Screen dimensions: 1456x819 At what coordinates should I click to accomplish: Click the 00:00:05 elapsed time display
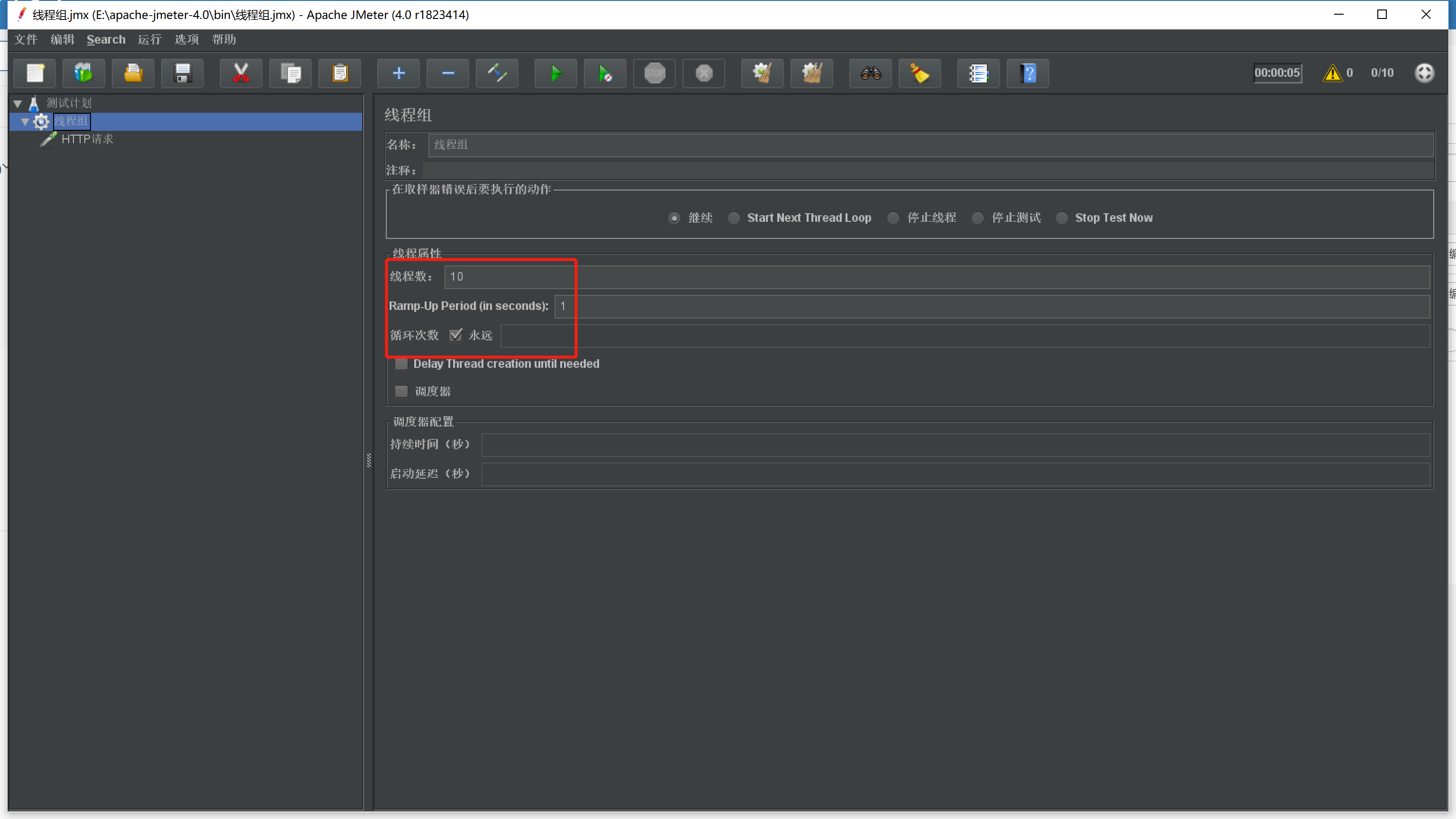pos(1277,73)
